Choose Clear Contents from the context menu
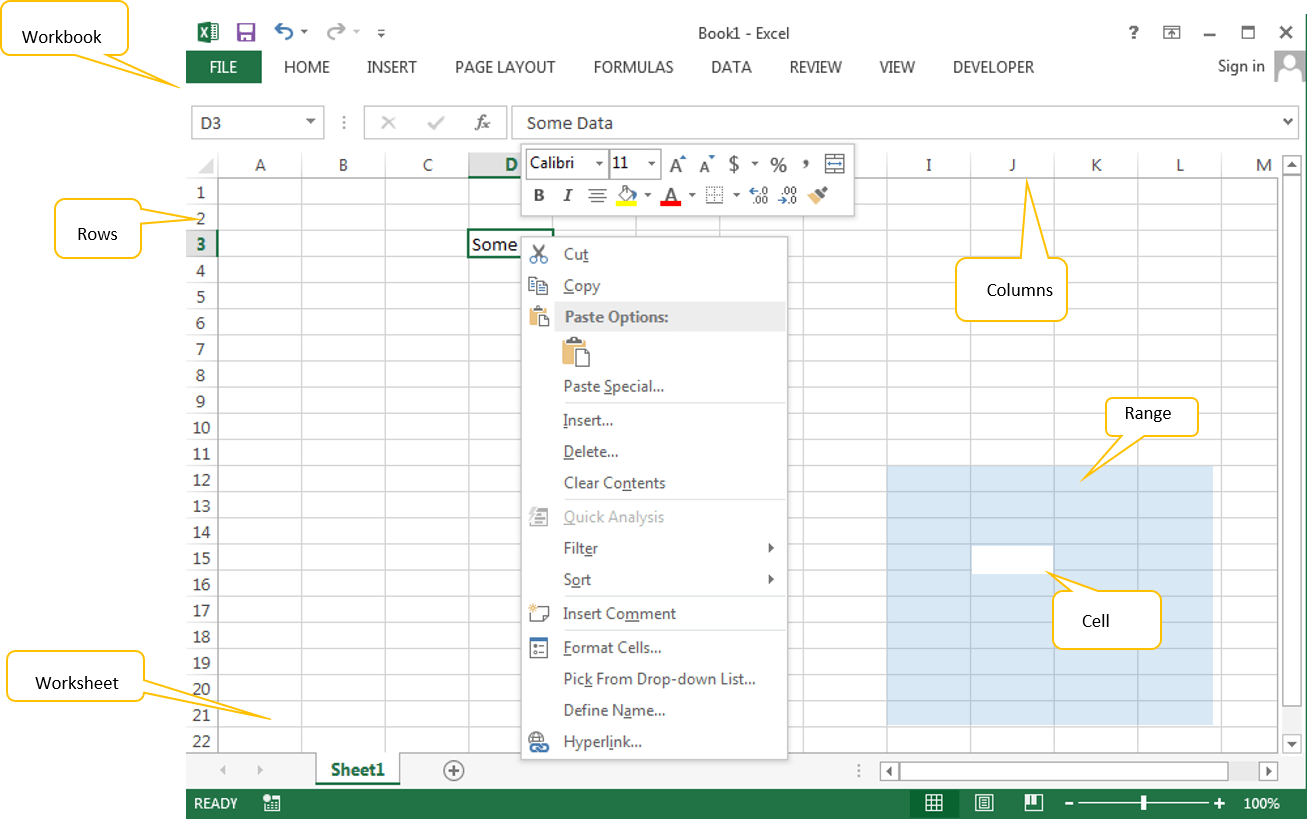This screenshot has width=1307, height=819. tap(613, 483)
